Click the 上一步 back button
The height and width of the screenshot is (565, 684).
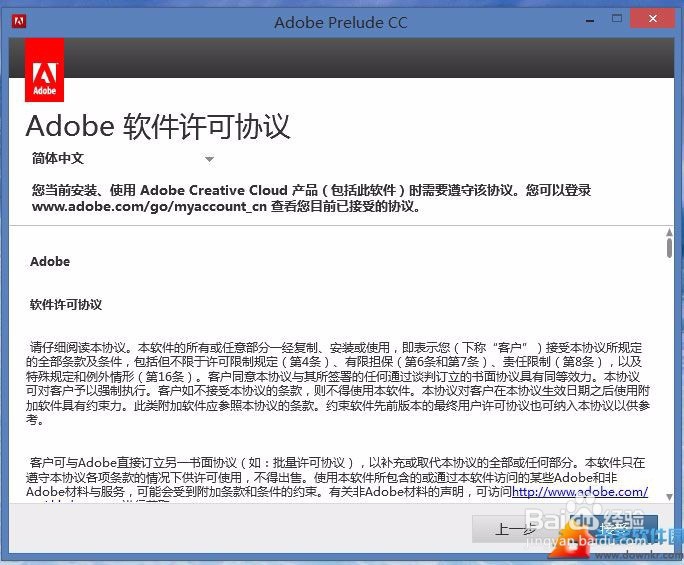[516, 529]
